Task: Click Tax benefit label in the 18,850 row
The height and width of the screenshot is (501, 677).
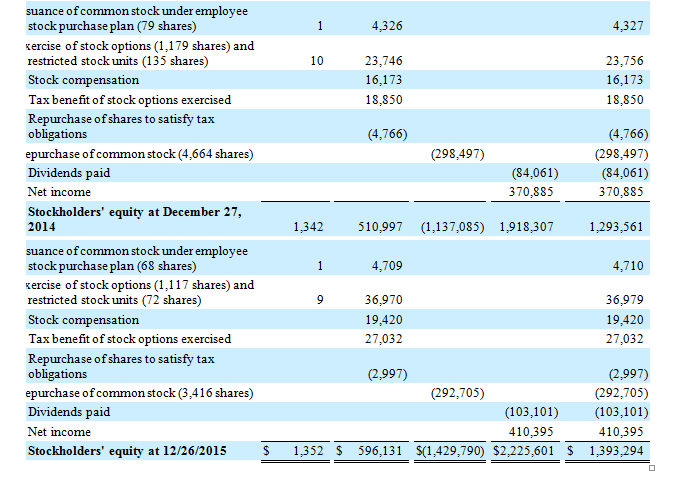Action: click(x=130, y=100)
